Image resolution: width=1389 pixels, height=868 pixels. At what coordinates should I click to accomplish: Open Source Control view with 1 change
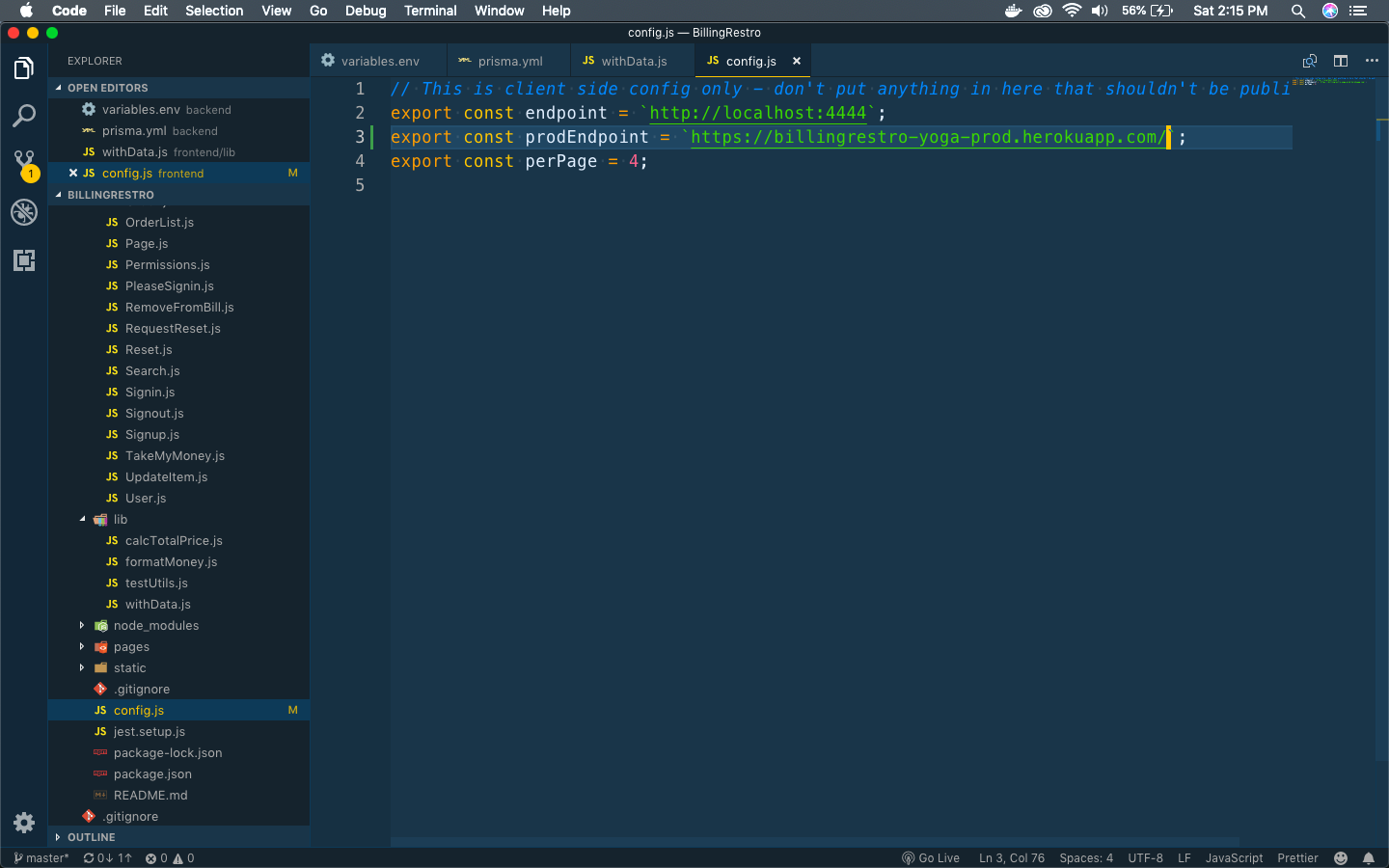(x=24, y=164)
